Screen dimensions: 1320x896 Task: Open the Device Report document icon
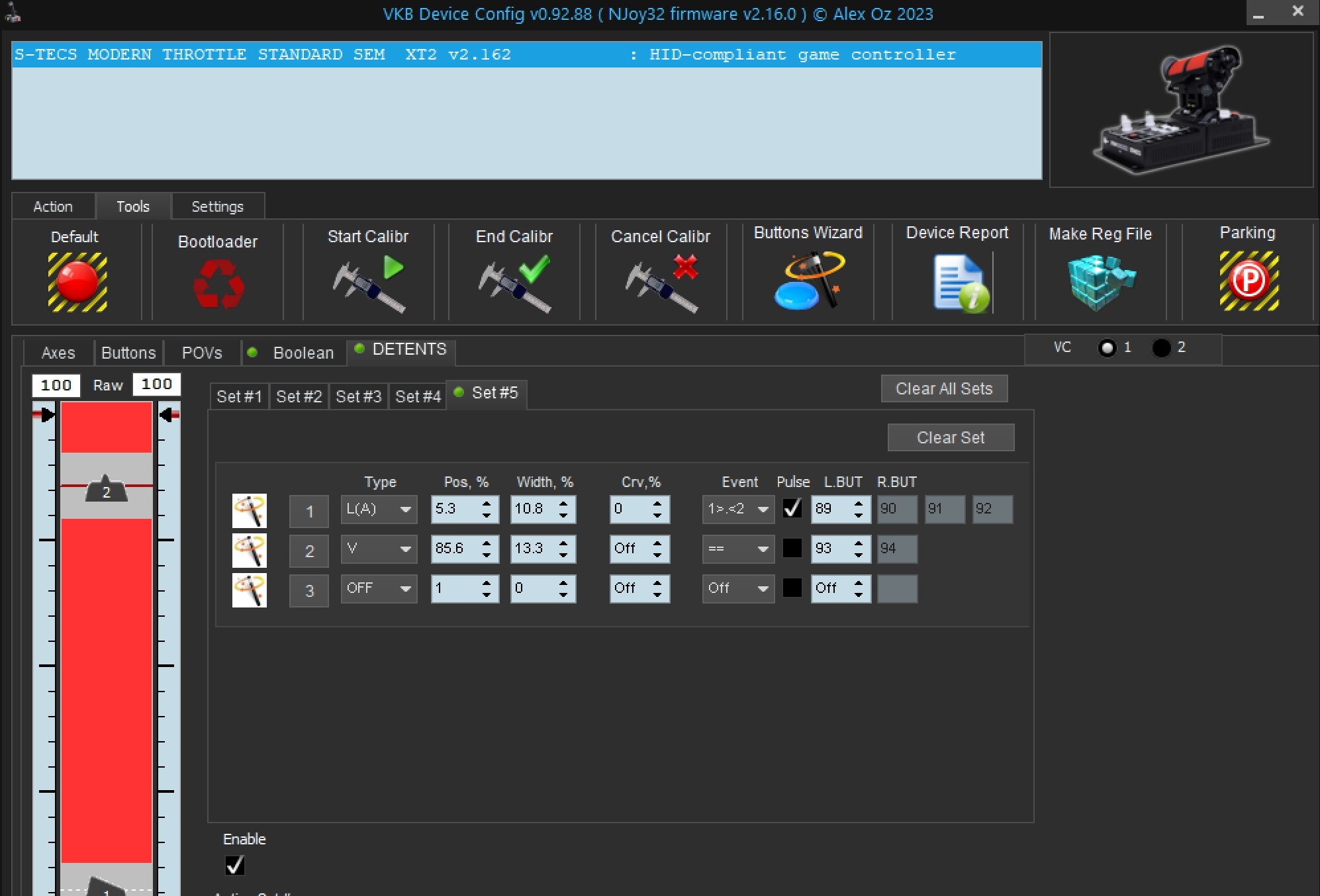[x=962, y=284]
